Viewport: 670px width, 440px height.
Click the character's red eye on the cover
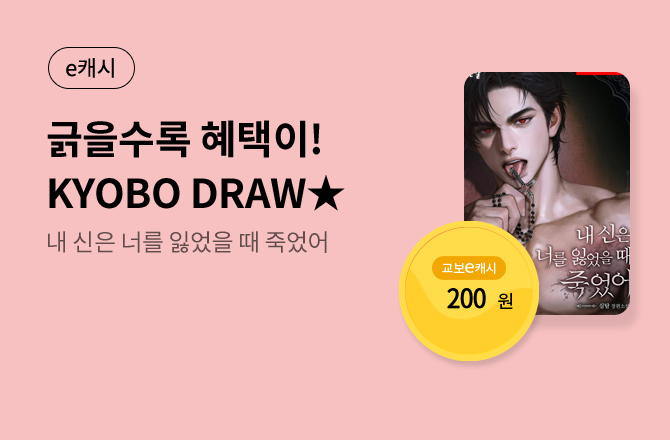[521, 121]
